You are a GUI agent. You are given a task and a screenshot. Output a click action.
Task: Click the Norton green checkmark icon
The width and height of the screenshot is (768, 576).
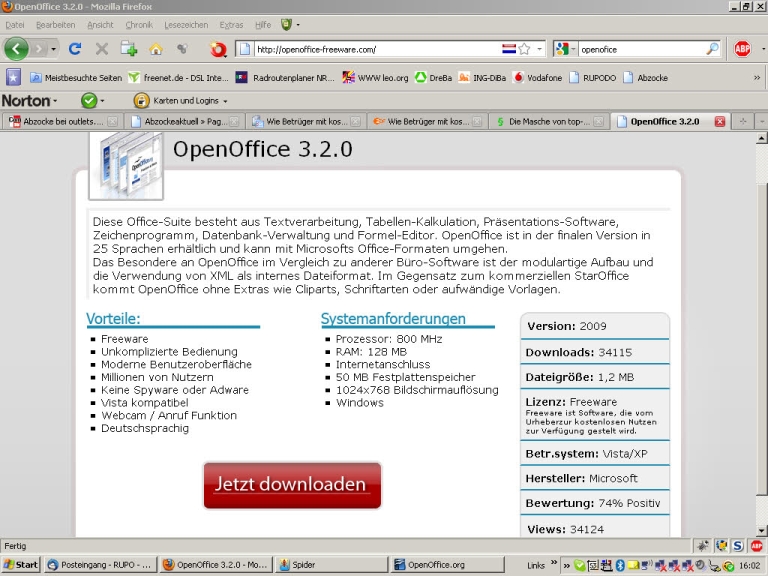point(89,100)
